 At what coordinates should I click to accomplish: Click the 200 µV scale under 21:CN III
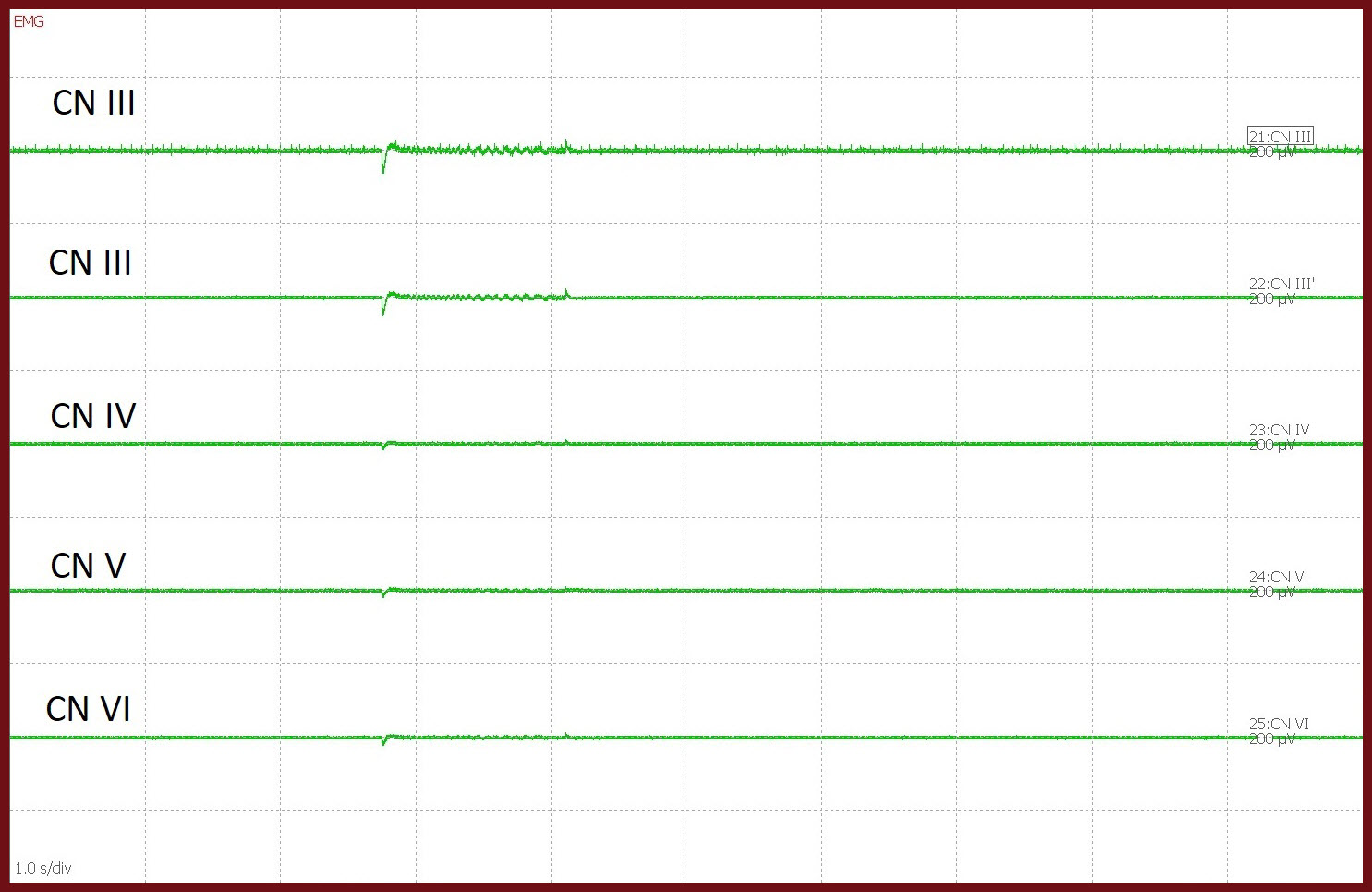pyautogui.click(x=1271, y=153)
